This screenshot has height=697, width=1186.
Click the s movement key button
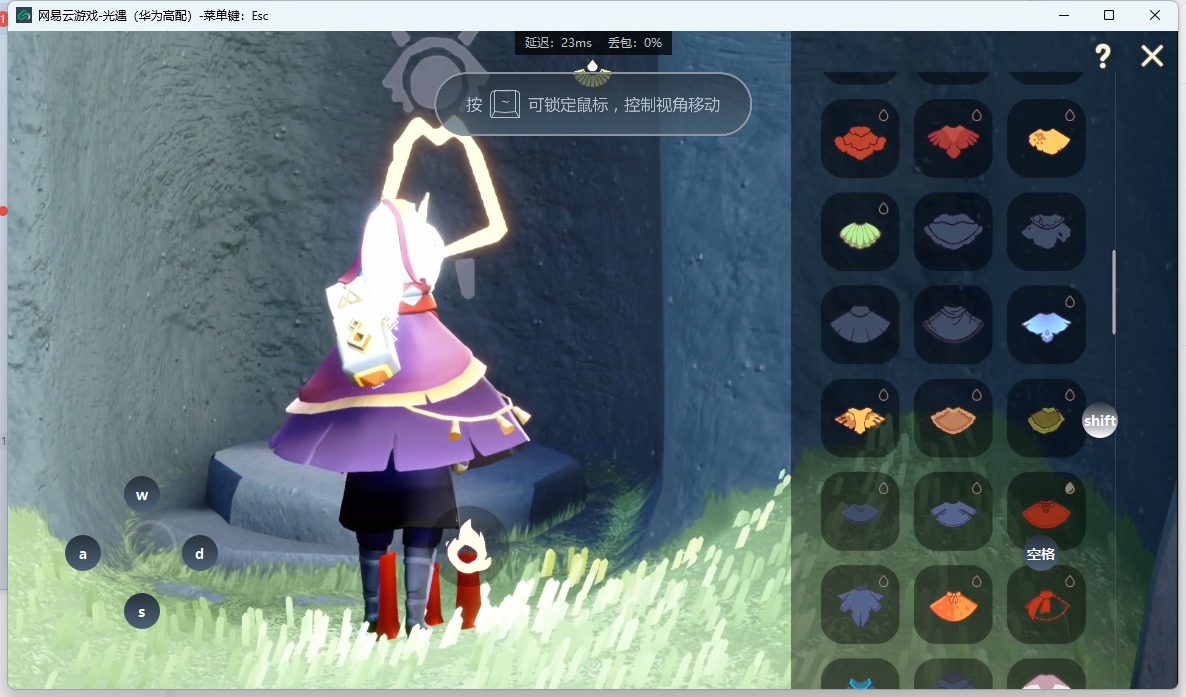pos(141,611)
